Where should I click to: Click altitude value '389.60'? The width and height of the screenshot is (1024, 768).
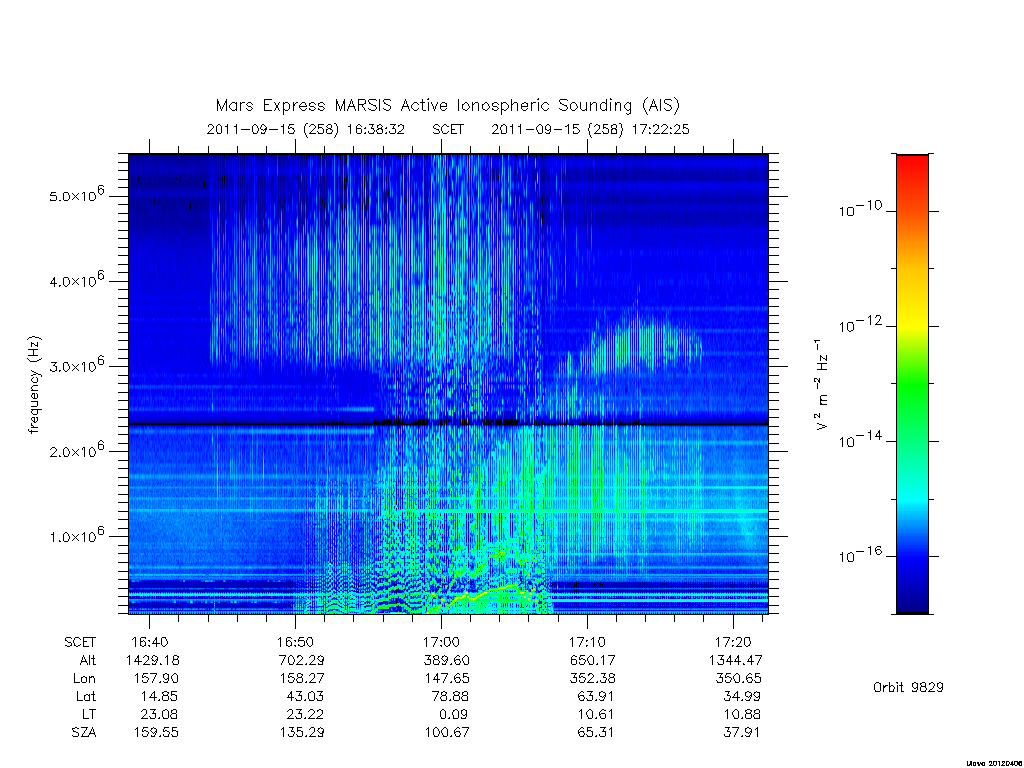(x=447, y=660)
